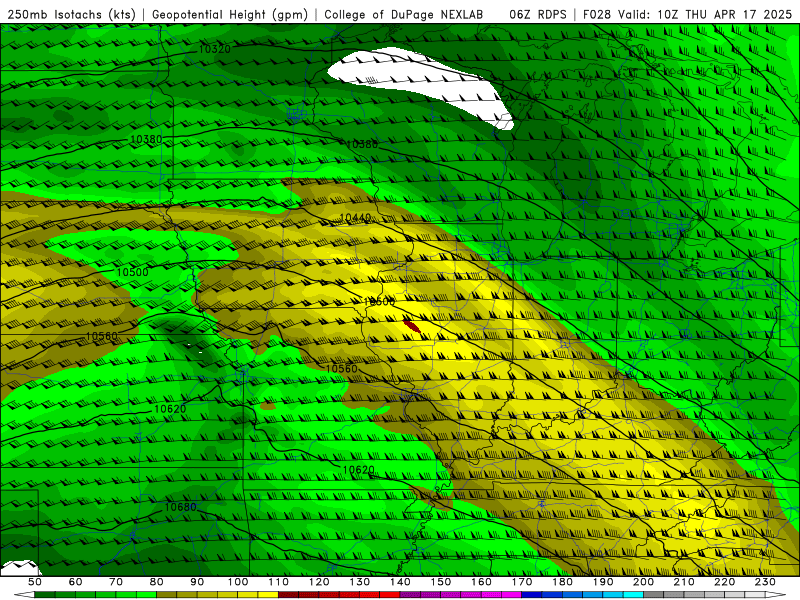Image resolution: width=800 pixels, height=600 pixels.
Task: Click the "250mb Isotachs (kts)" title text
Action: click(72, 15)
